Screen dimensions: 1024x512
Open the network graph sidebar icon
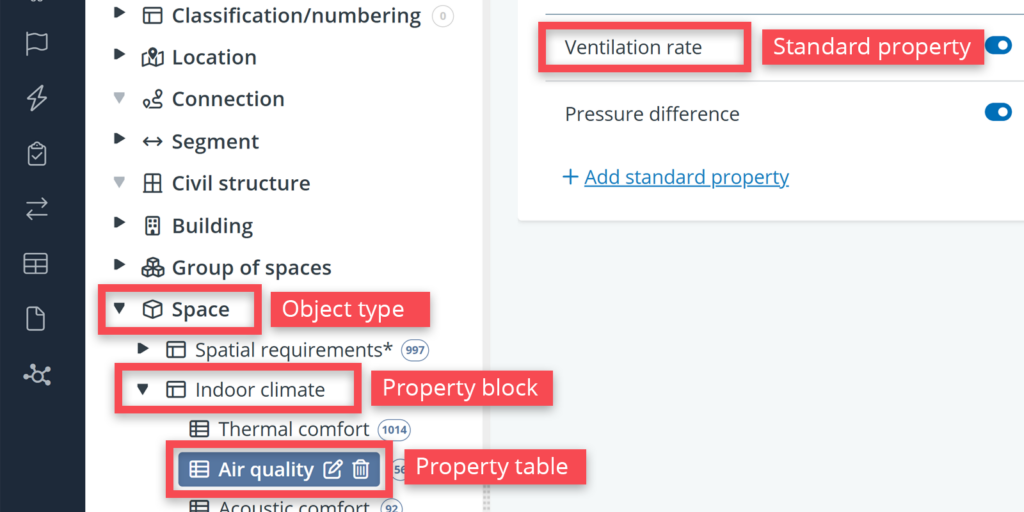37,375
